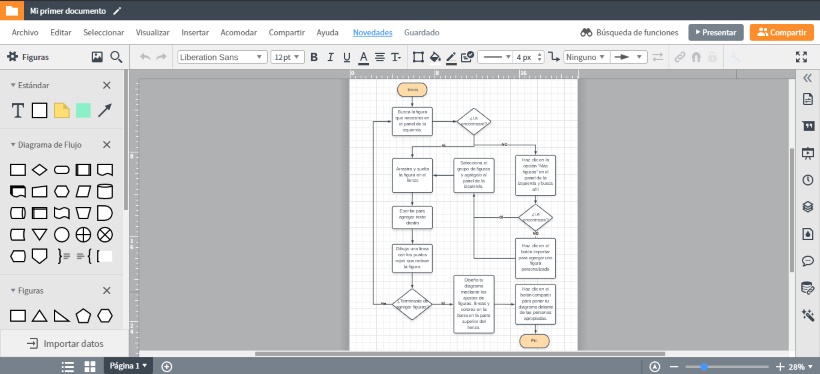Click the Undo arrow
The height and width of the screenshot is (374, 820).
pos(145,57)
